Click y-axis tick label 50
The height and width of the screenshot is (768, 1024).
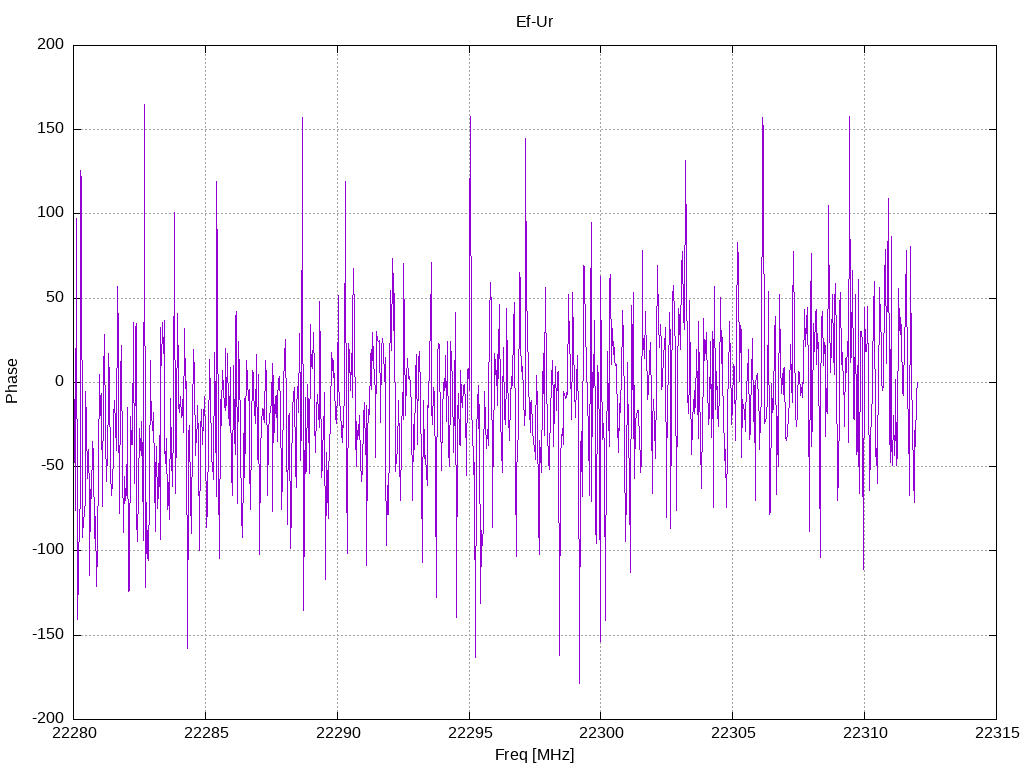(56, 297)
